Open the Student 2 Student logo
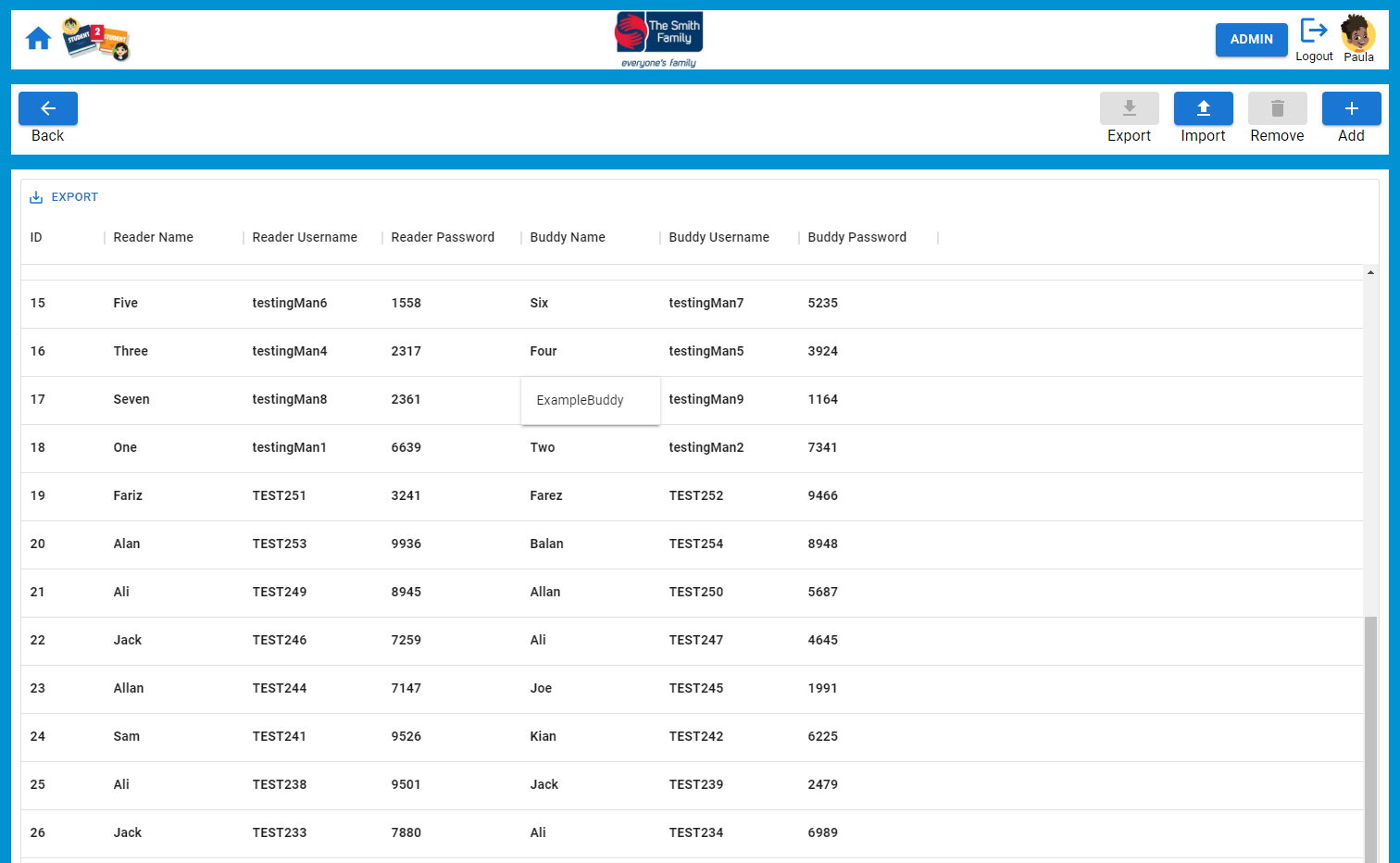This screenshot has height=863, width=1400. click(96, 39)
